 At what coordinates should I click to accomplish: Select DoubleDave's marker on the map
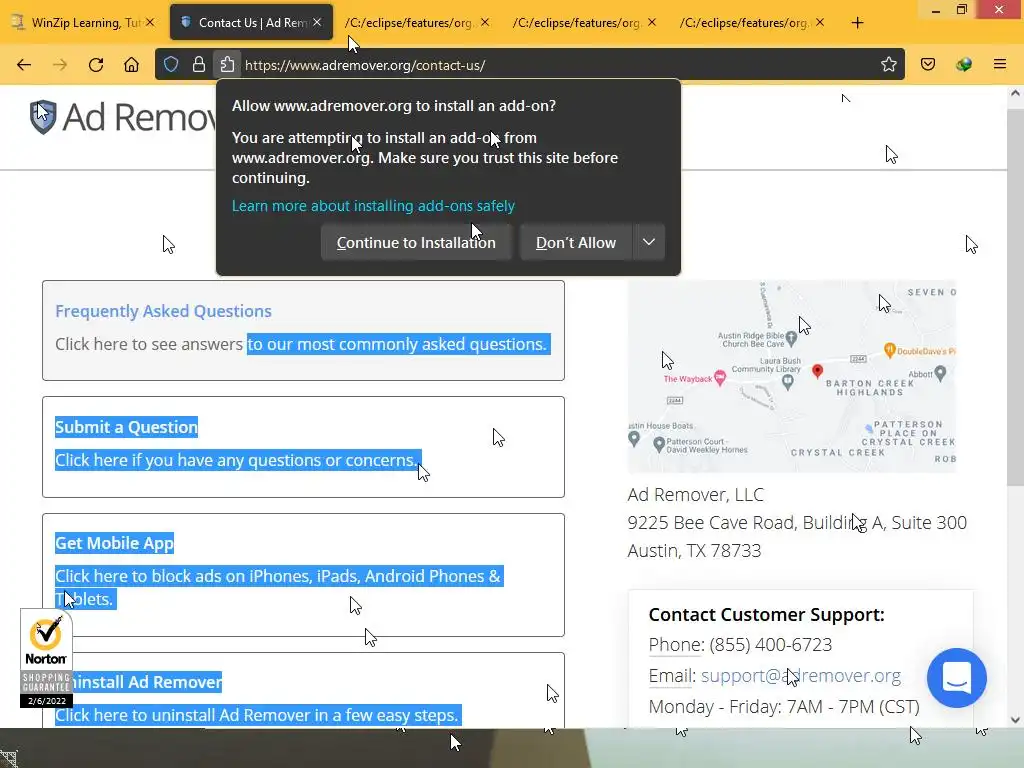click(889, 351)
